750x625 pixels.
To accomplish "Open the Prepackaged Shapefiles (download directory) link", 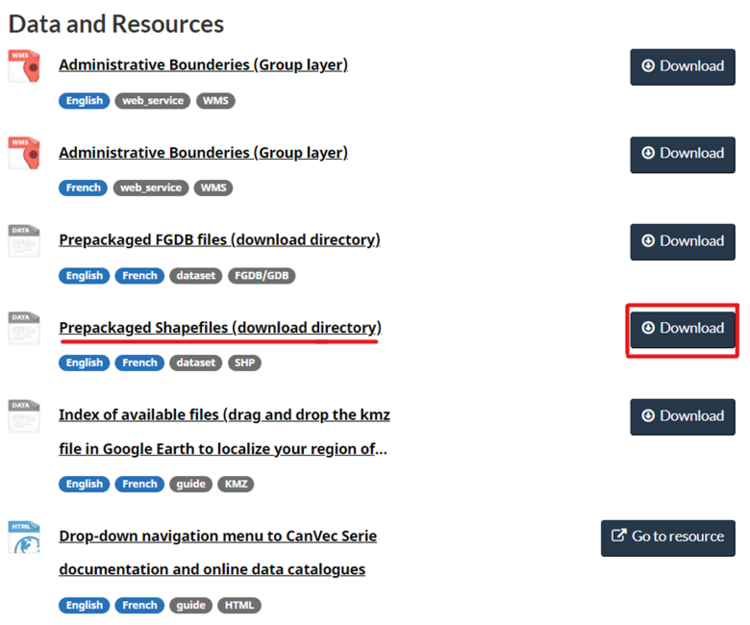I will tap(219, 328).
